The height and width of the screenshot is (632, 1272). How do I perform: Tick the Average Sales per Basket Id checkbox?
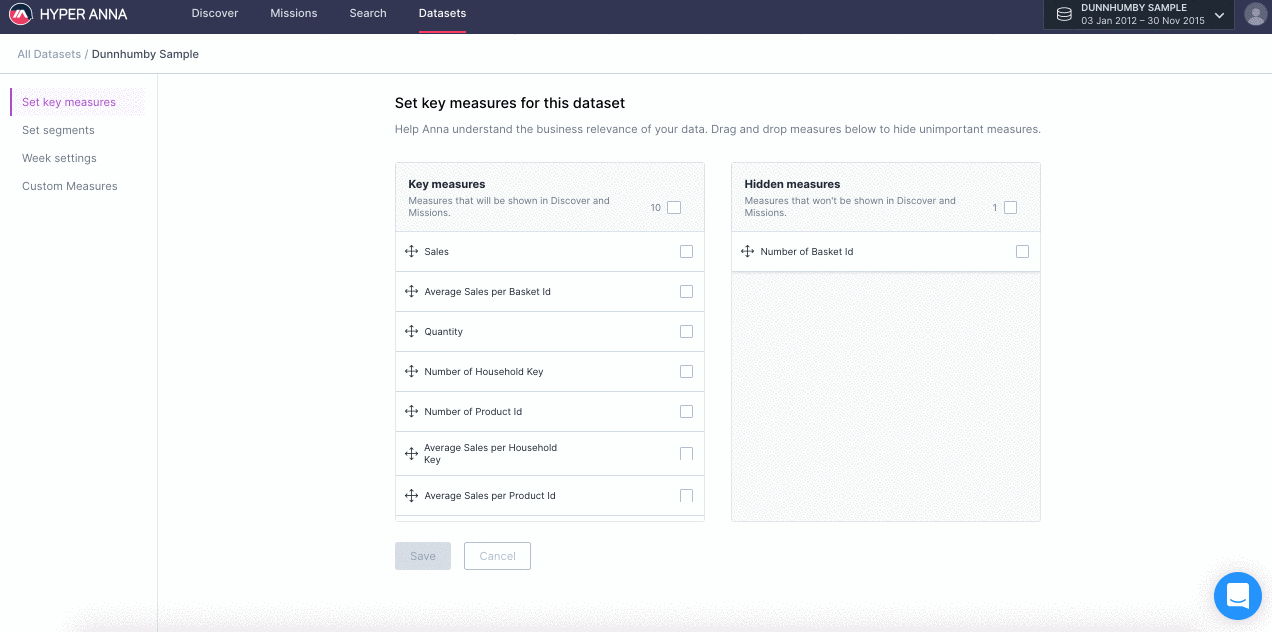(686, 292)
